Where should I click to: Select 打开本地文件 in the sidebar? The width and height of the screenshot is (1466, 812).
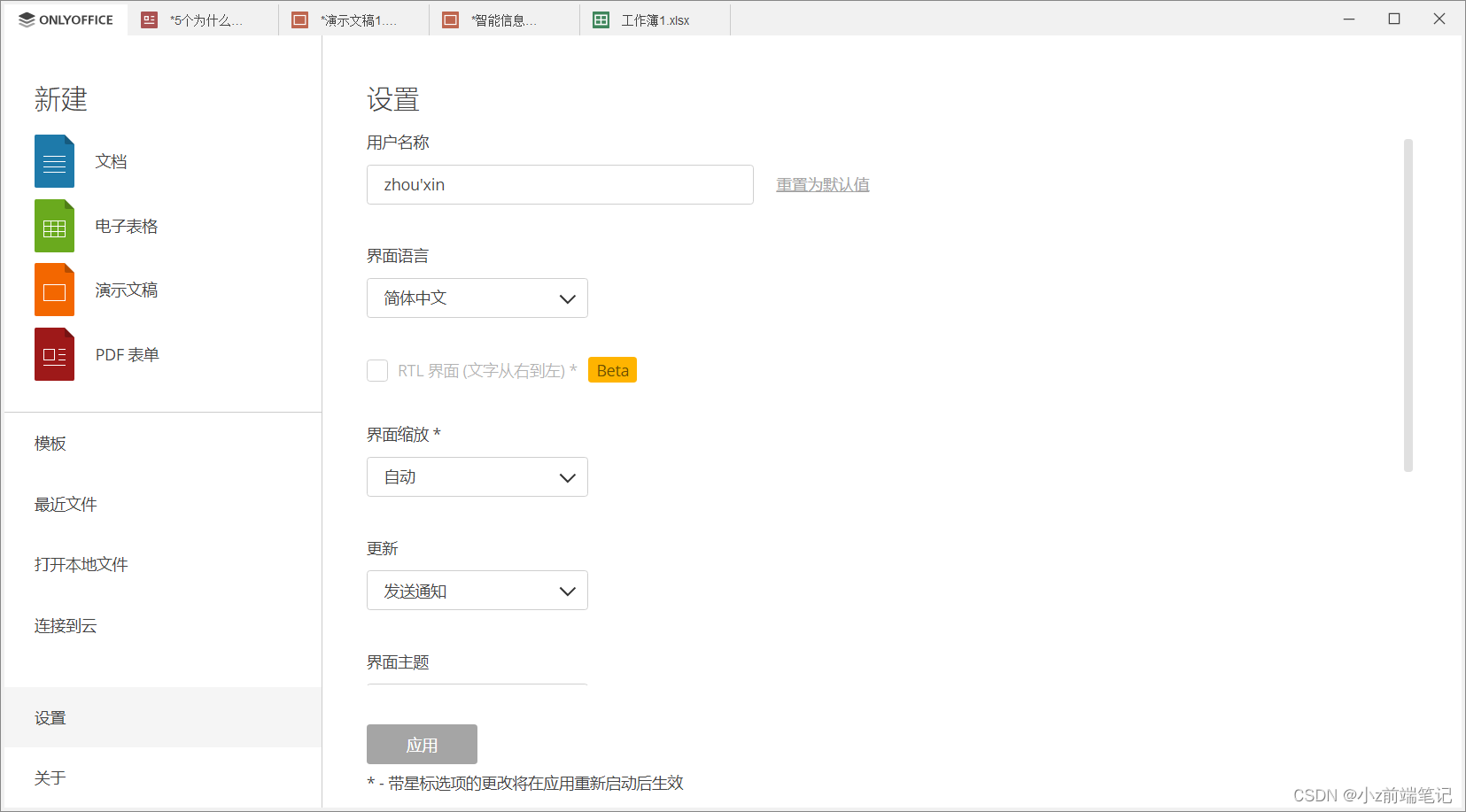click(162, 565)
